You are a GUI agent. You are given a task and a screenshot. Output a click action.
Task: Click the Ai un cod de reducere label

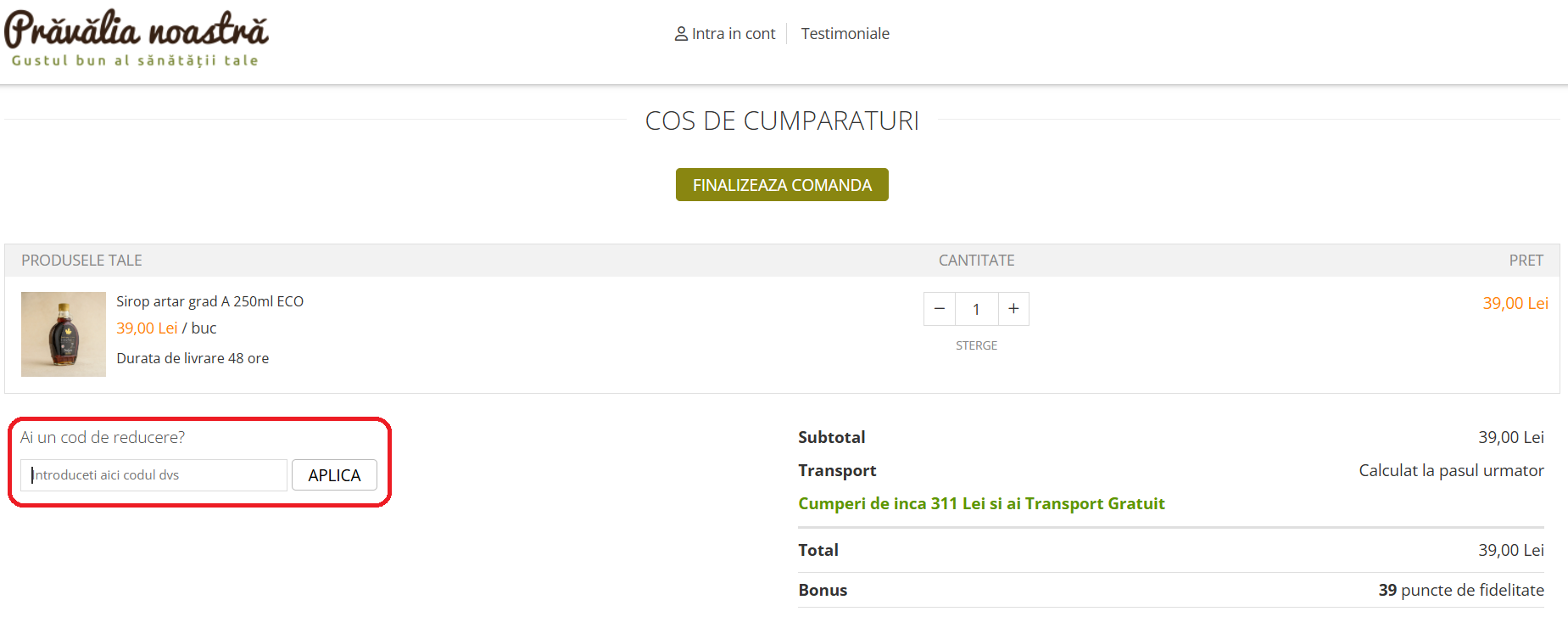pyautogui.click(x=103, y=437)
